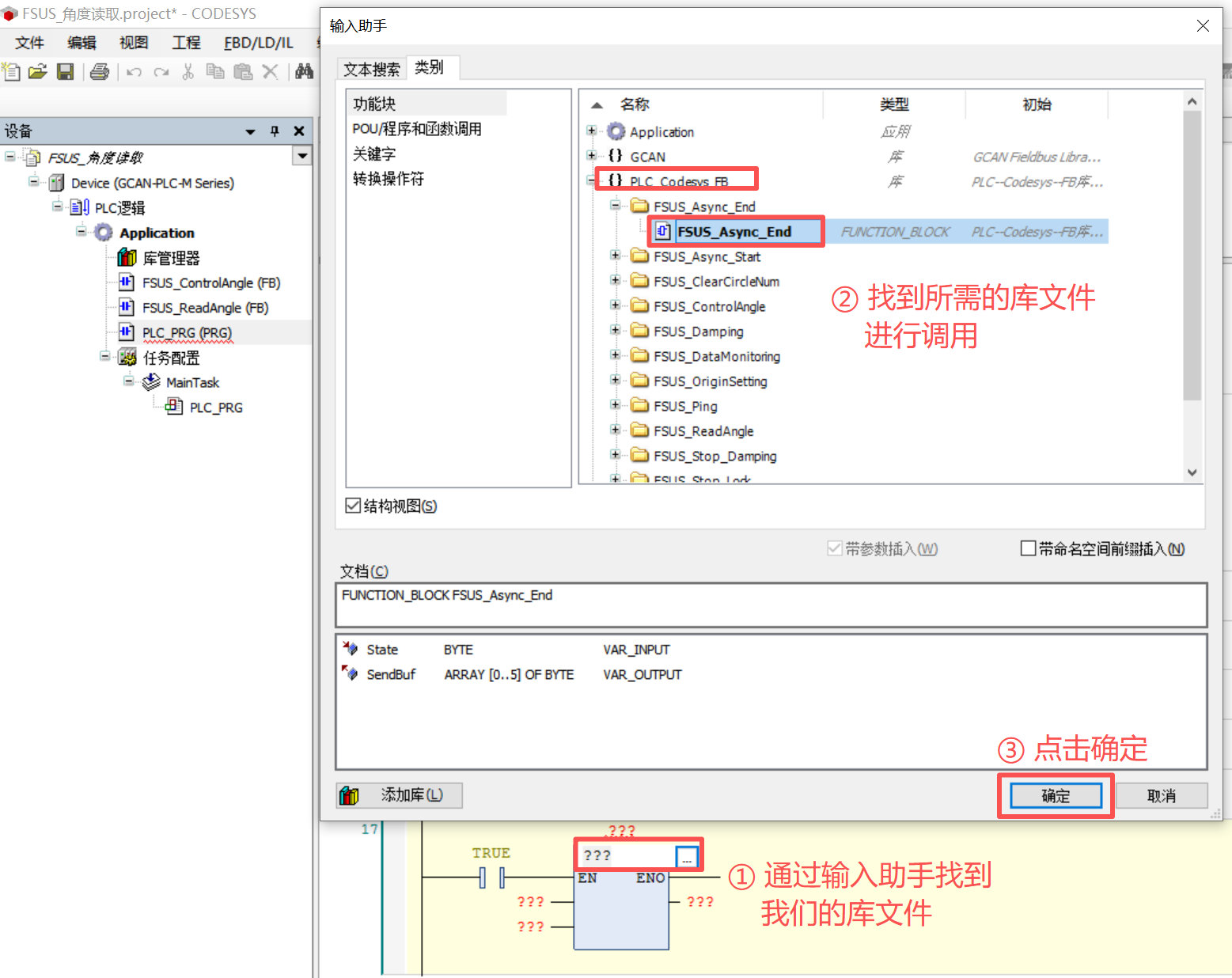
Task: Click the pin icon in 设备 panel
Action: point(275,131)
